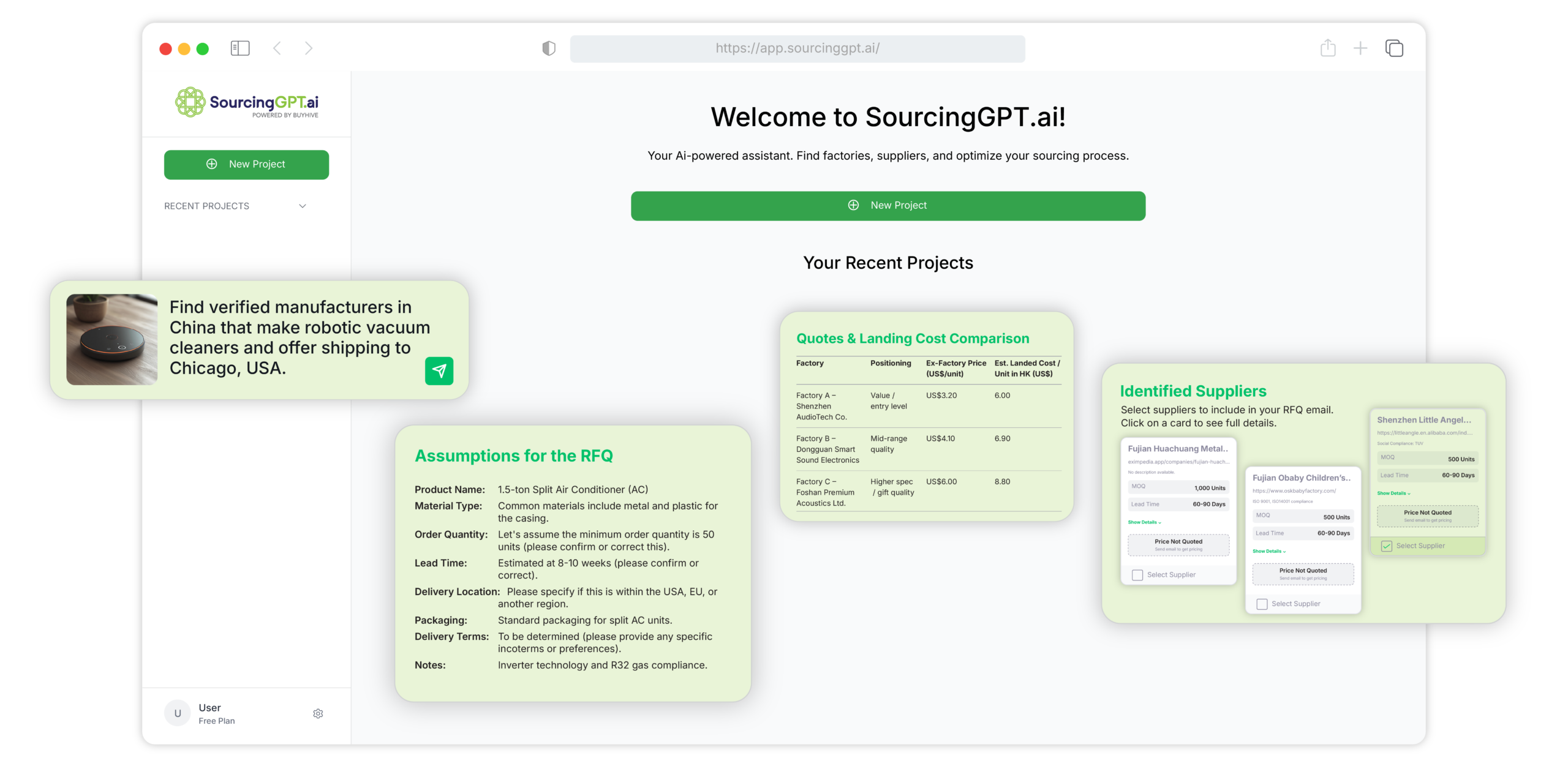Open a new tab with plus icon
The width and height of the screenshot is (1568, 769).
(x=1360, y=48)
